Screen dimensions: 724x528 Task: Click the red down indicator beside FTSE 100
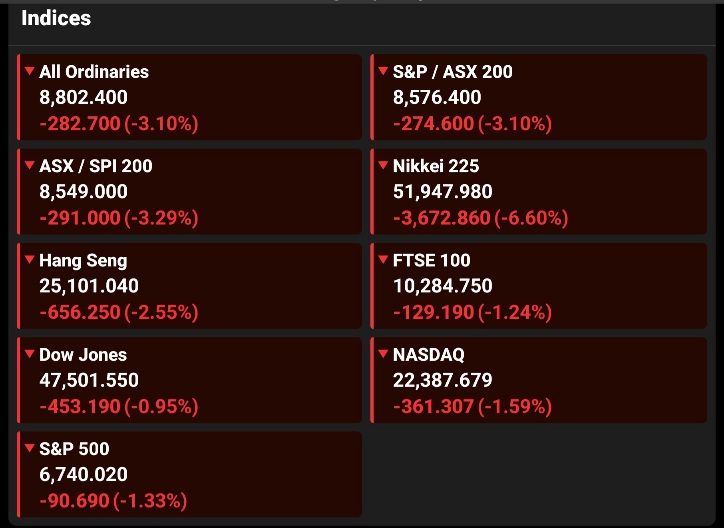[383, 260]
